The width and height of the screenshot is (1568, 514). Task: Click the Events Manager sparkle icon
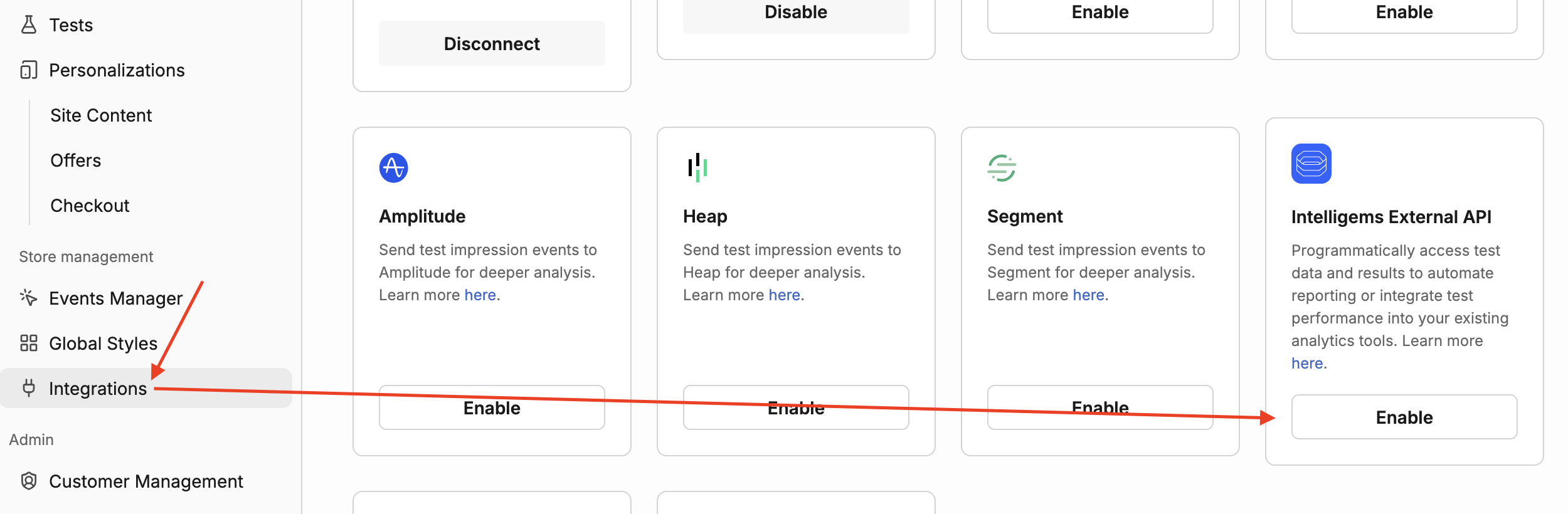coord(29,298)
